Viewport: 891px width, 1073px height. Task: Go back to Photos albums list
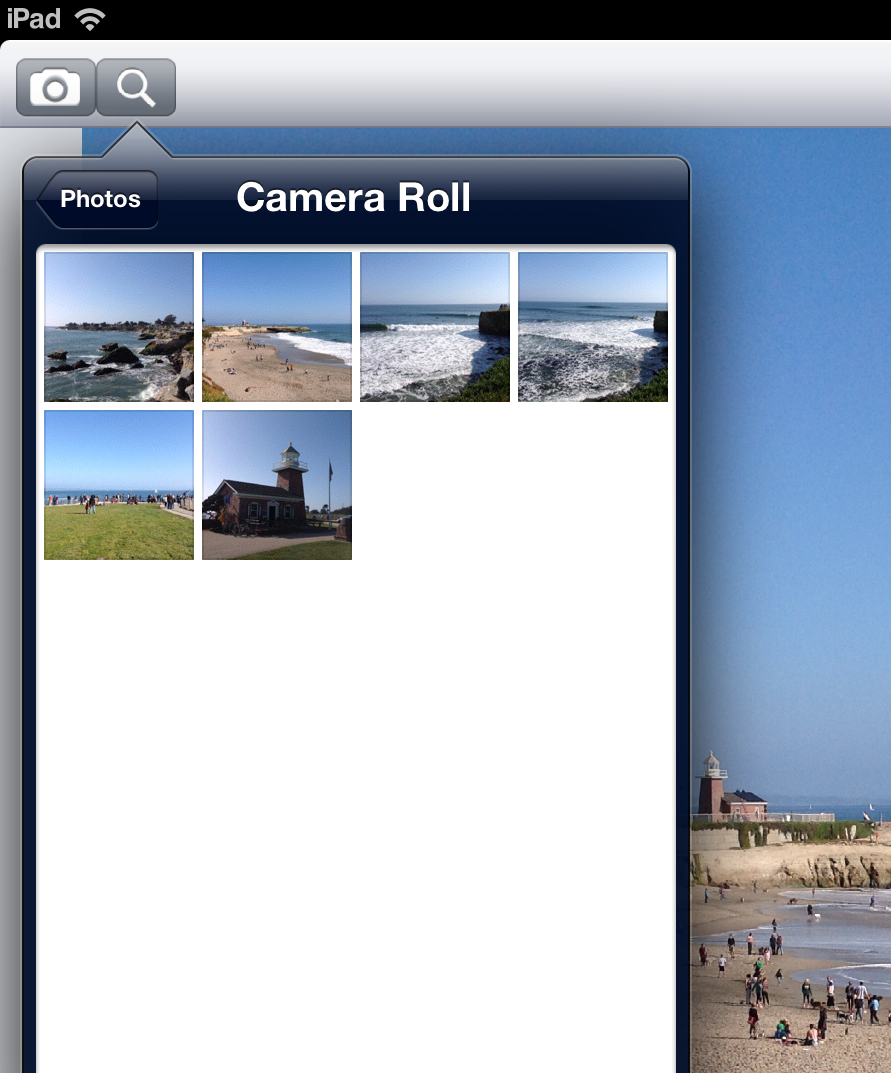pos(97,199)
